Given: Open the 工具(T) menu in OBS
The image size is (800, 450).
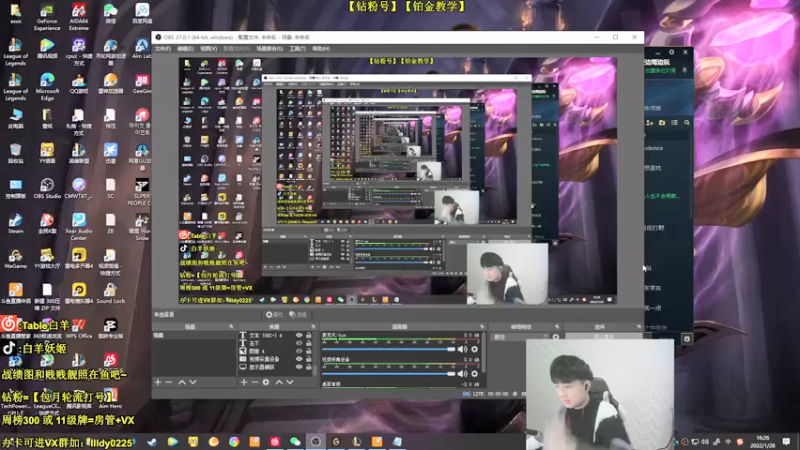Looking at the screenshot, I should point(297,48).
